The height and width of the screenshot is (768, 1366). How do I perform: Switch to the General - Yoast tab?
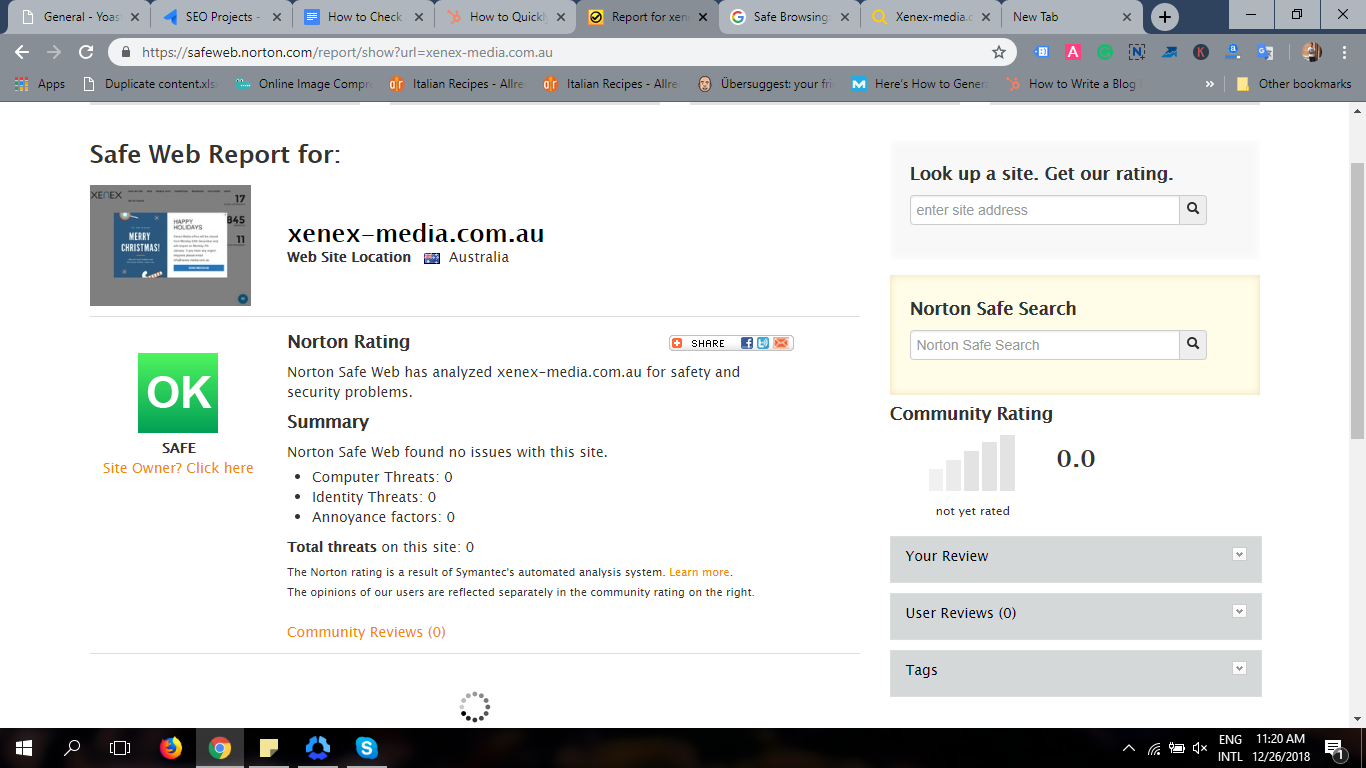tap(80, 17)
